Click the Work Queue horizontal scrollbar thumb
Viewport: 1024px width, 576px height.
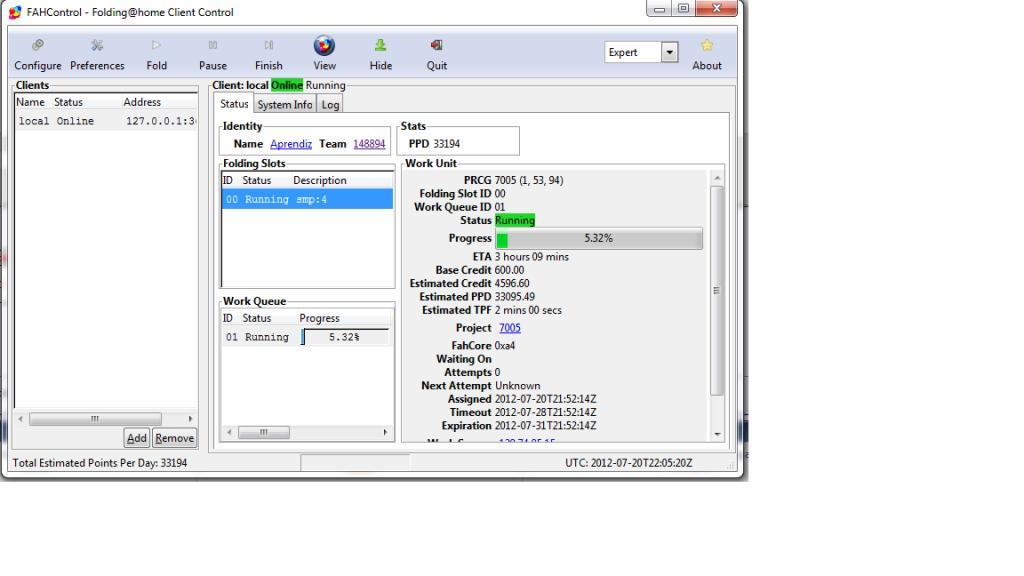coord(264,432)
